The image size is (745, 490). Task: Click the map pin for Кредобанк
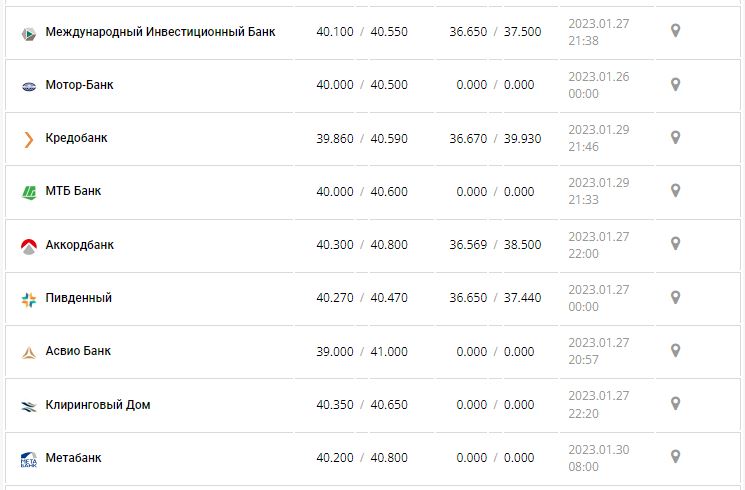tap(675, 138)
